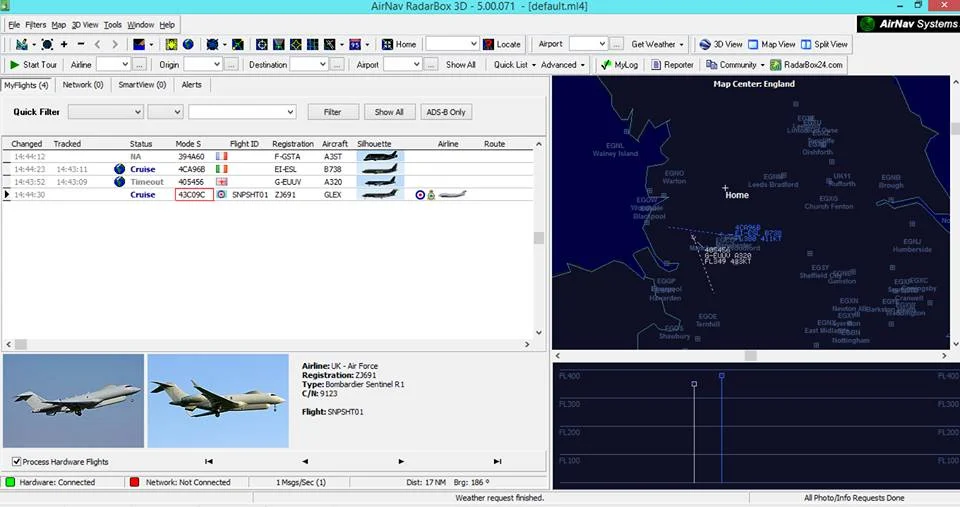
Task: Open the Reporter tool
Action: tap(672, 64)
